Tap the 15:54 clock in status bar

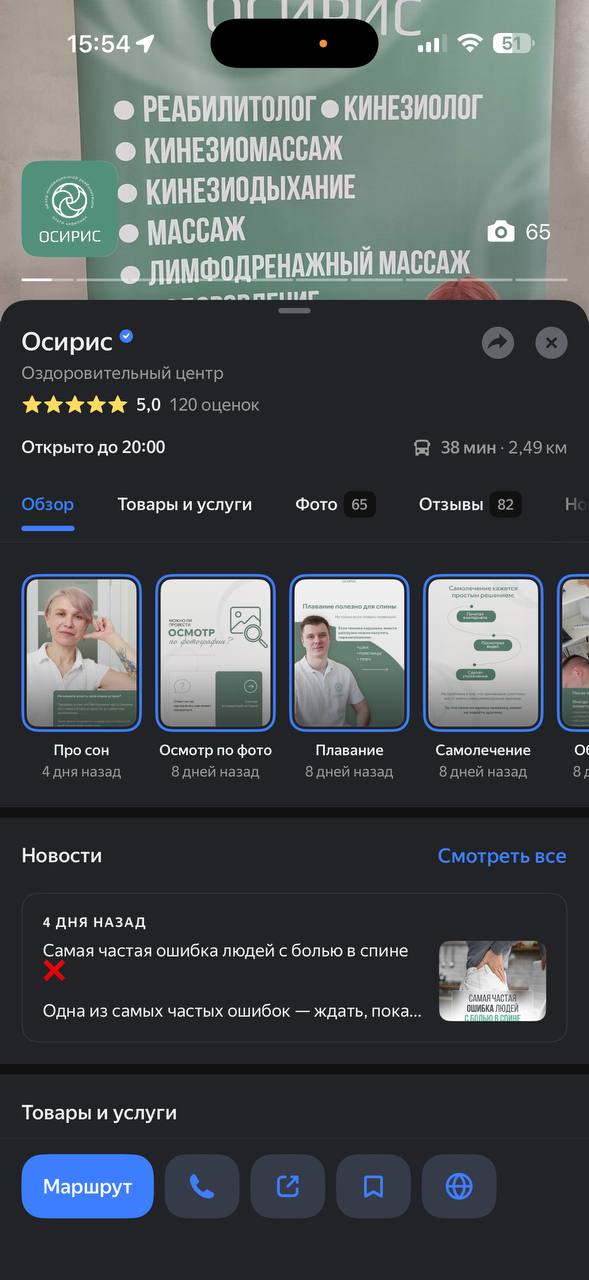99,44
